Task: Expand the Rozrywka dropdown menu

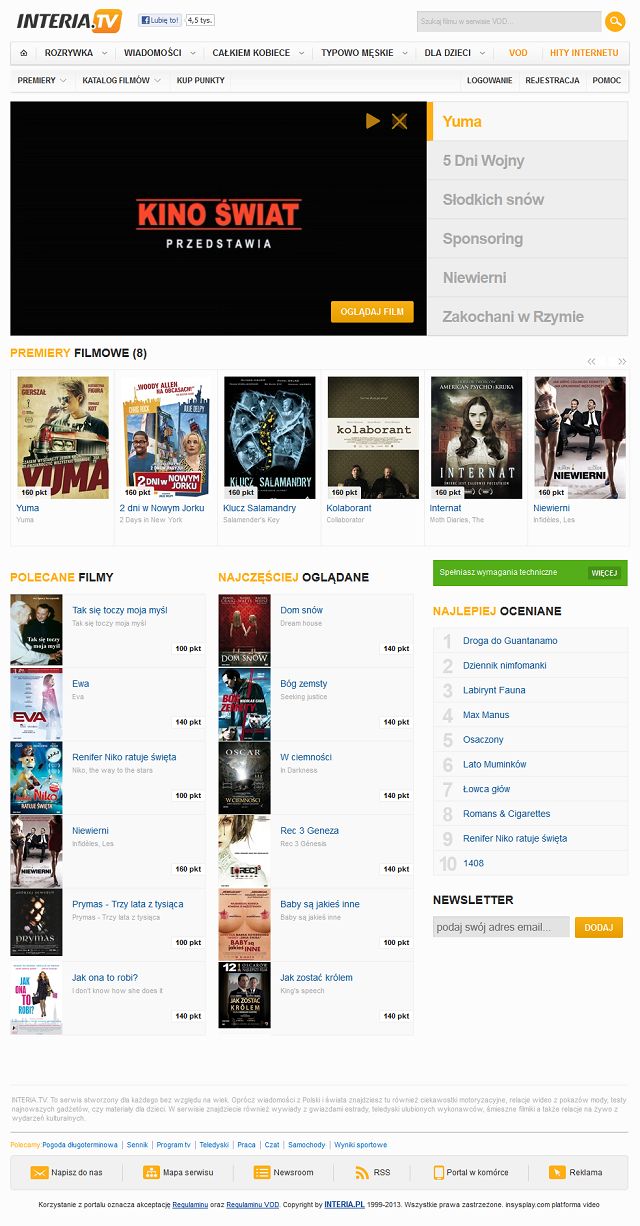Action: [76, 52]
